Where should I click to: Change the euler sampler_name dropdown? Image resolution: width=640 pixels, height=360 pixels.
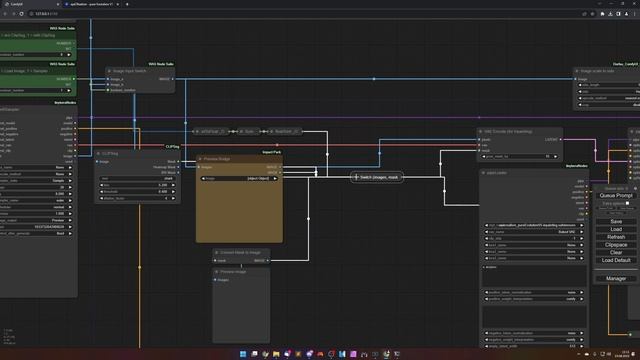36,200
